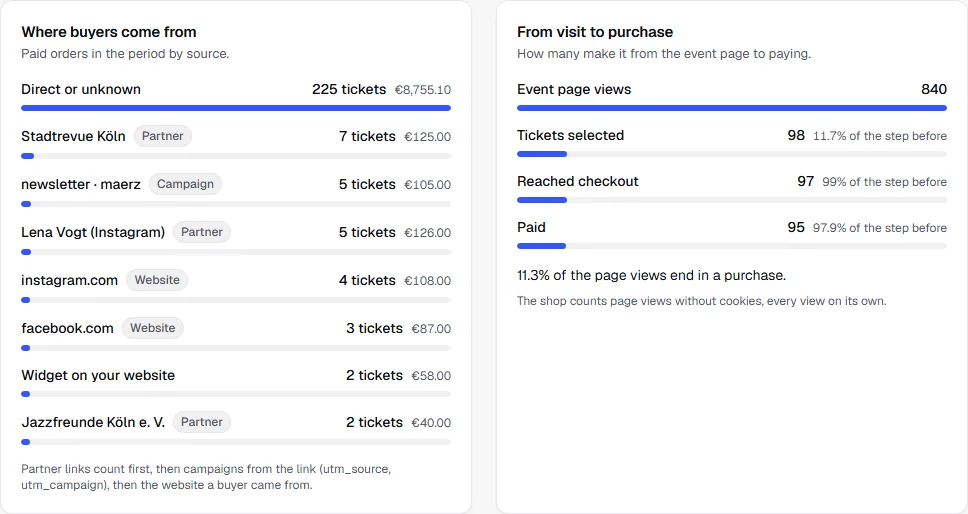This screenshot has width=968, height=514.
Task: Click the Partner badge next to Stadtrevue Köln
Action: coord(162,136)
